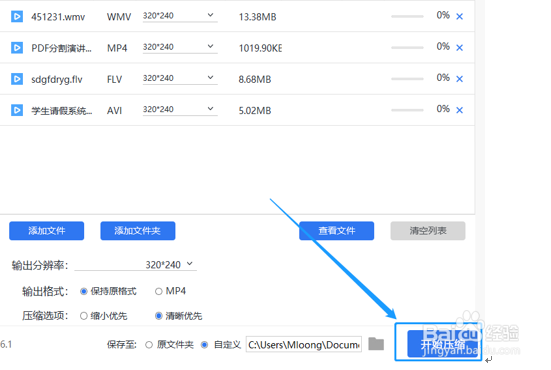Click the progress bar for 451231.wmv

click(x=407, y=17)
